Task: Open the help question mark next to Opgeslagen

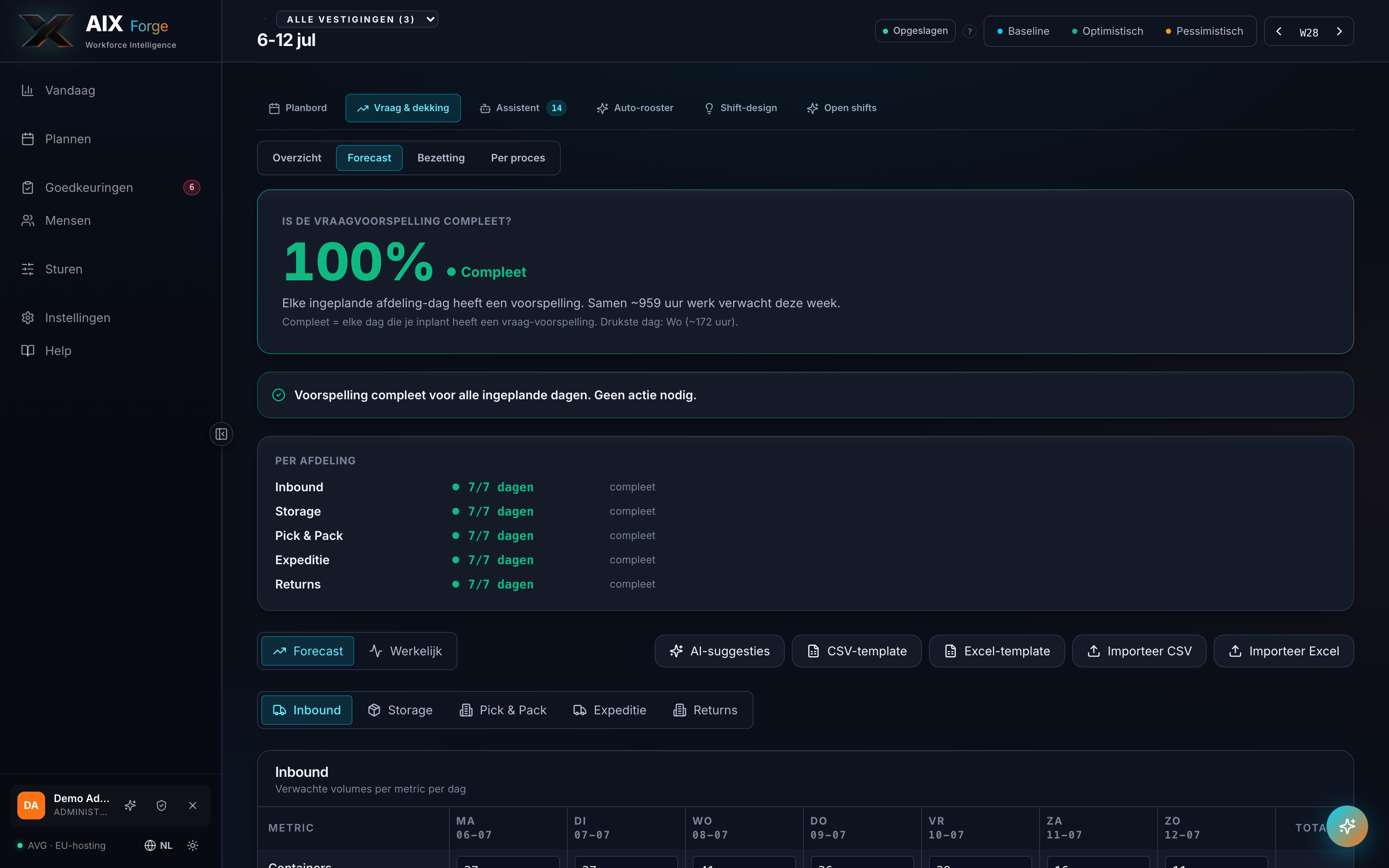Action: [969, 32]
